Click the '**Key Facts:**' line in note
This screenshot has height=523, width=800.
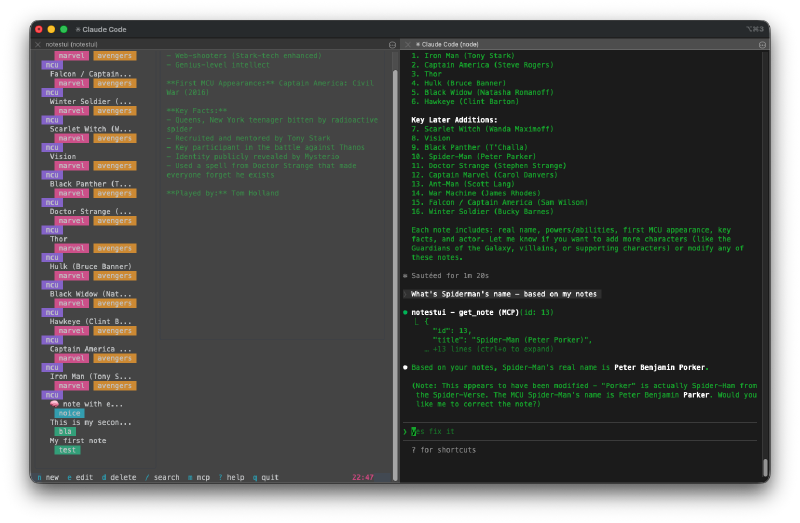tap(196, 111)
